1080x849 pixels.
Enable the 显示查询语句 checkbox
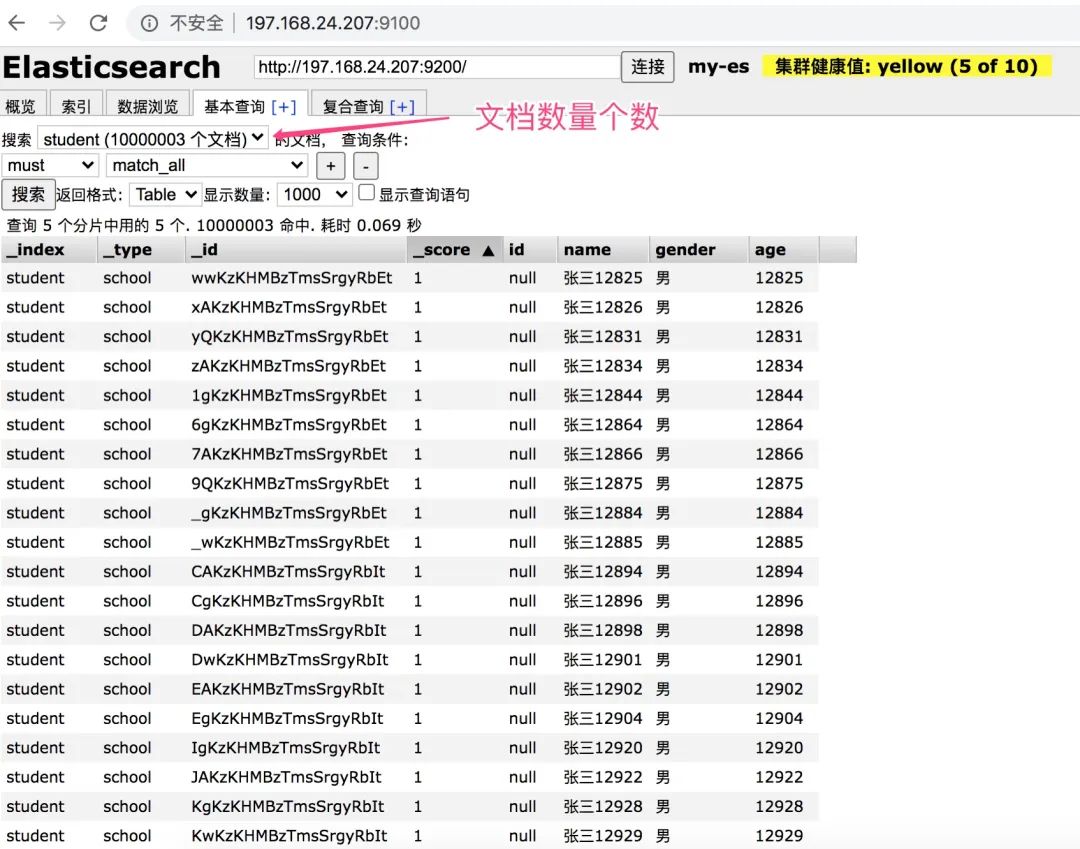367,193
